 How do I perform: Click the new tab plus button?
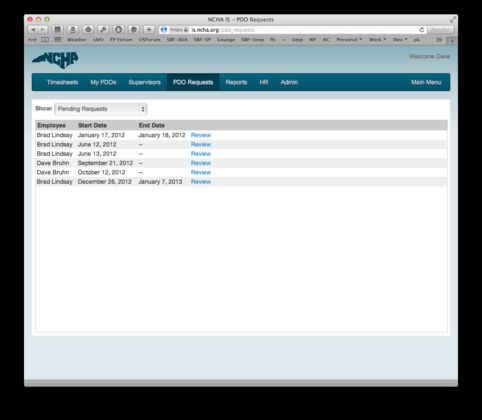[x=452, y=40]
